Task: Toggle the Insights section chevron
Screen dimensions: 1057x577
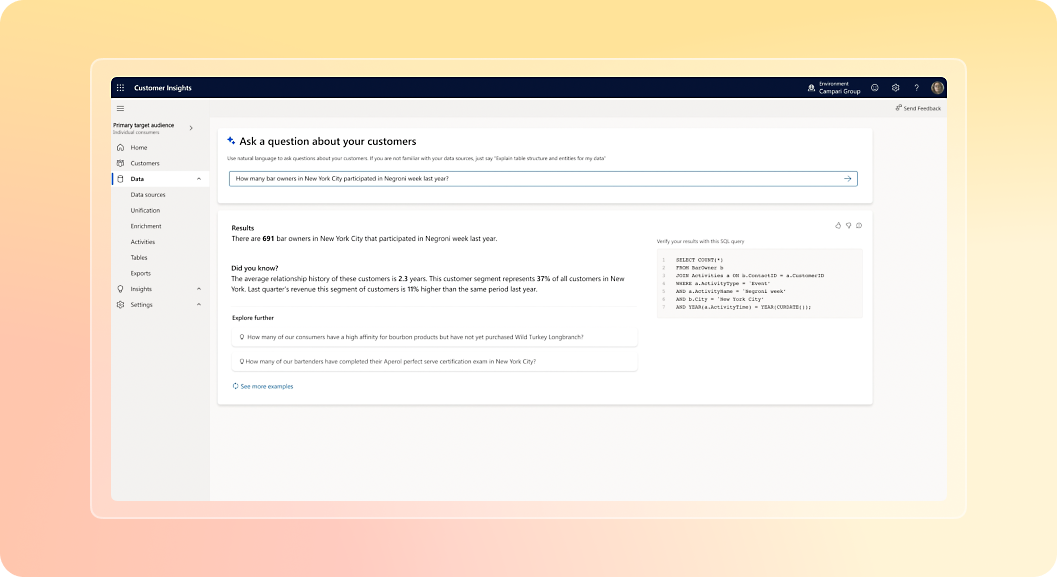Action: pos(198,289)
